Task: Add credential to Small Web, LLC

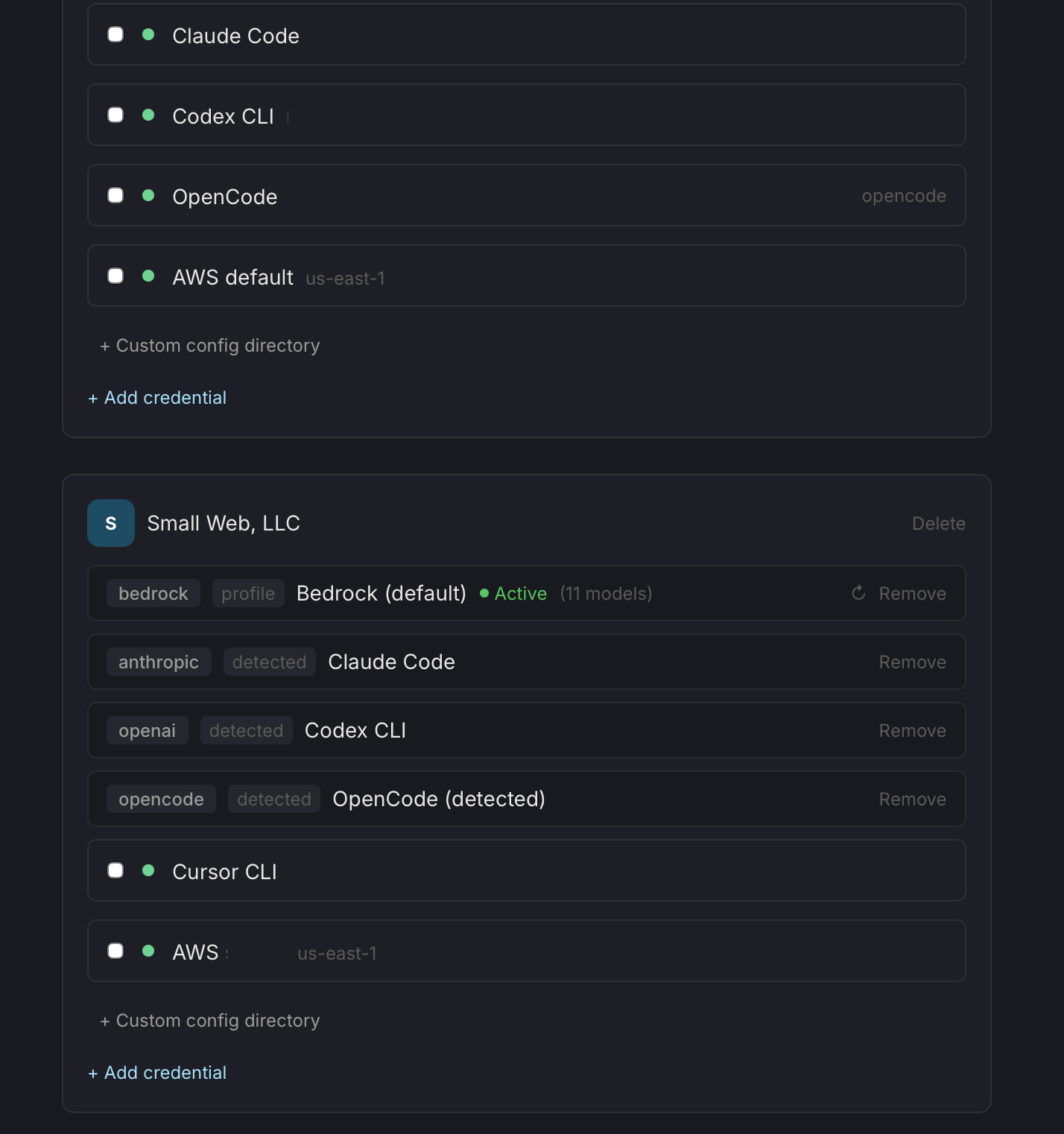Action: [x=157, y=1073]
